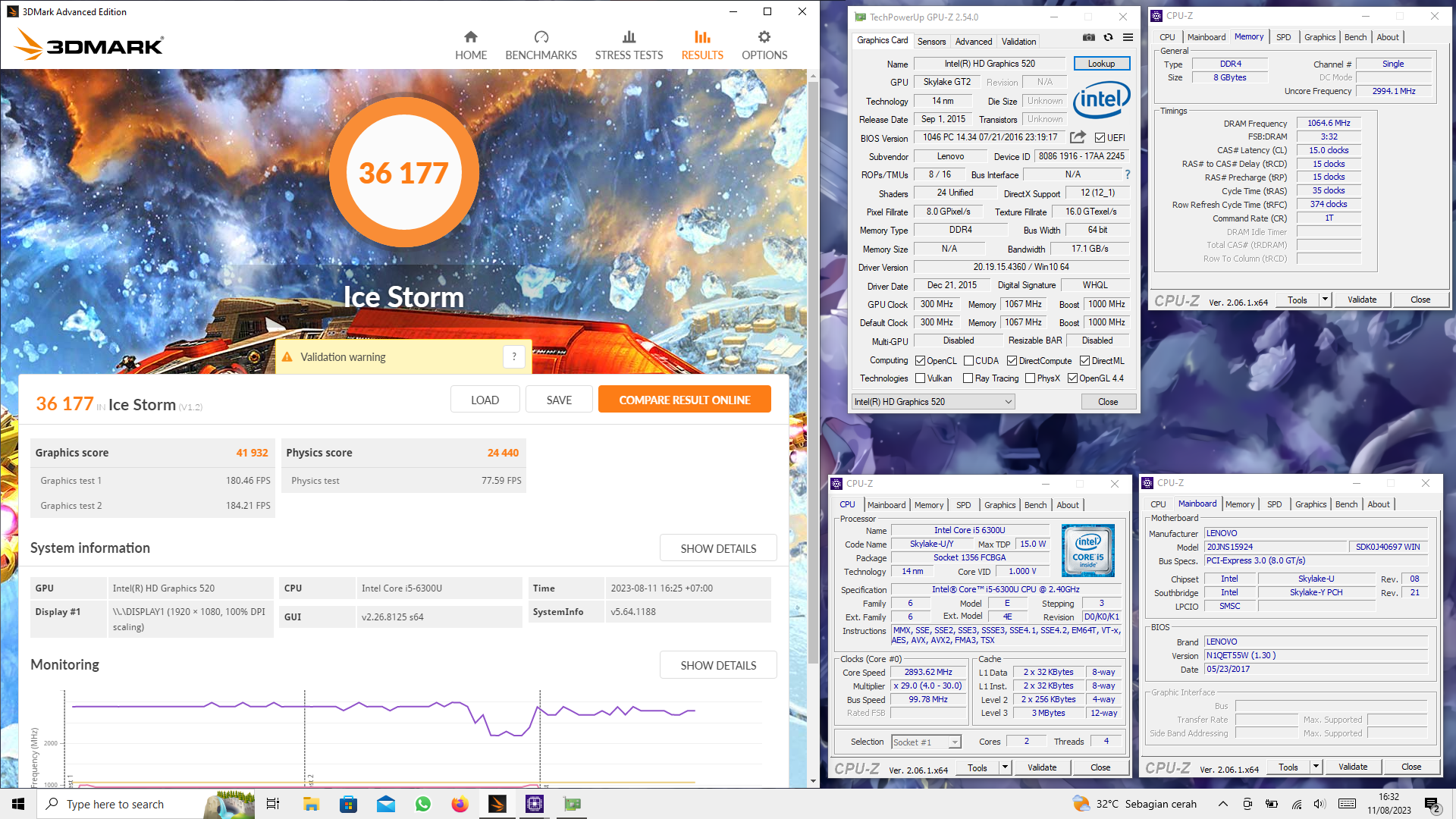The image size is (1456, 819).
Task: Expand Tools arrow in CPU-Z Mainboard window
Action: [x=1316, y=767]
